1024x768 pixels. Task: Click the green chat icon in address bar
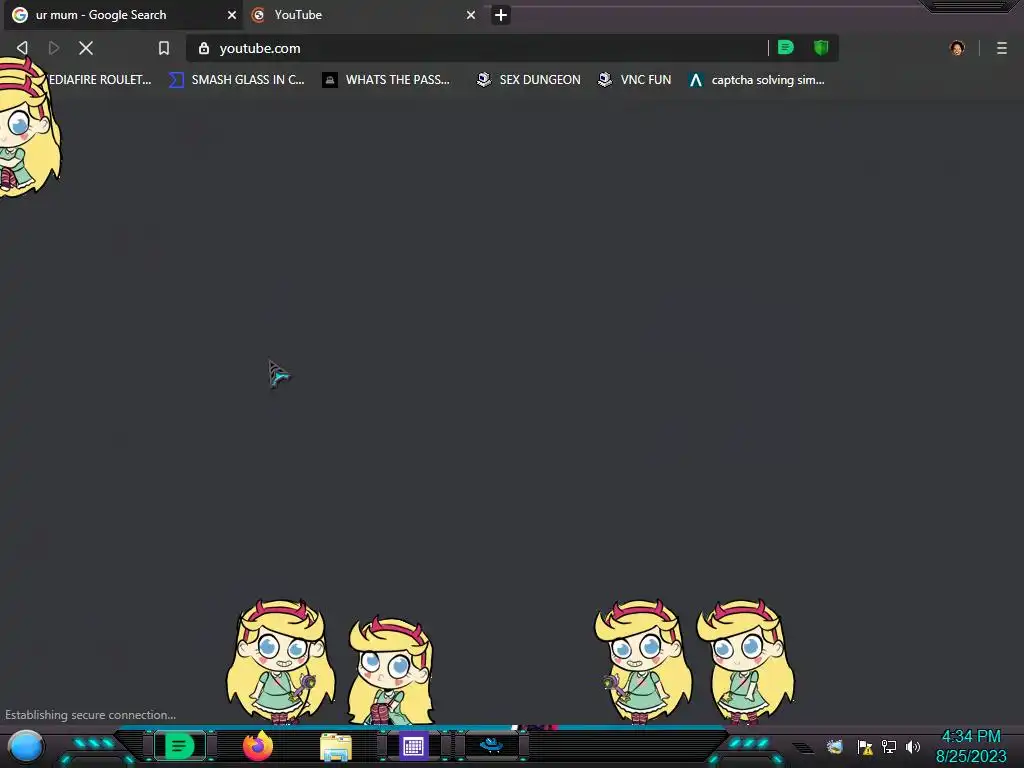tap(786, 47)
